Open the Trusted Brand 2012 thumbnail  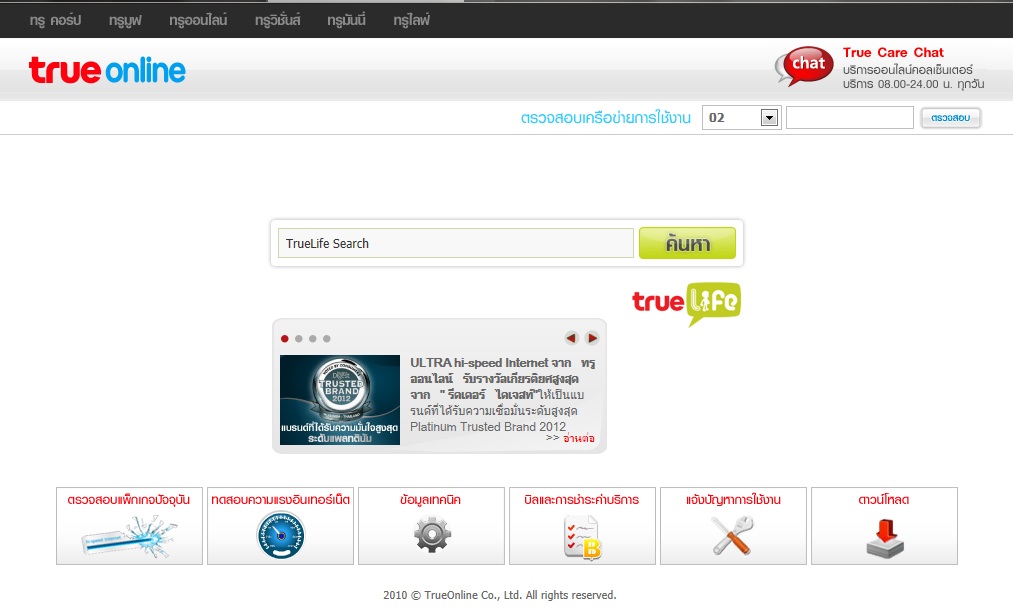click(340, 399)
